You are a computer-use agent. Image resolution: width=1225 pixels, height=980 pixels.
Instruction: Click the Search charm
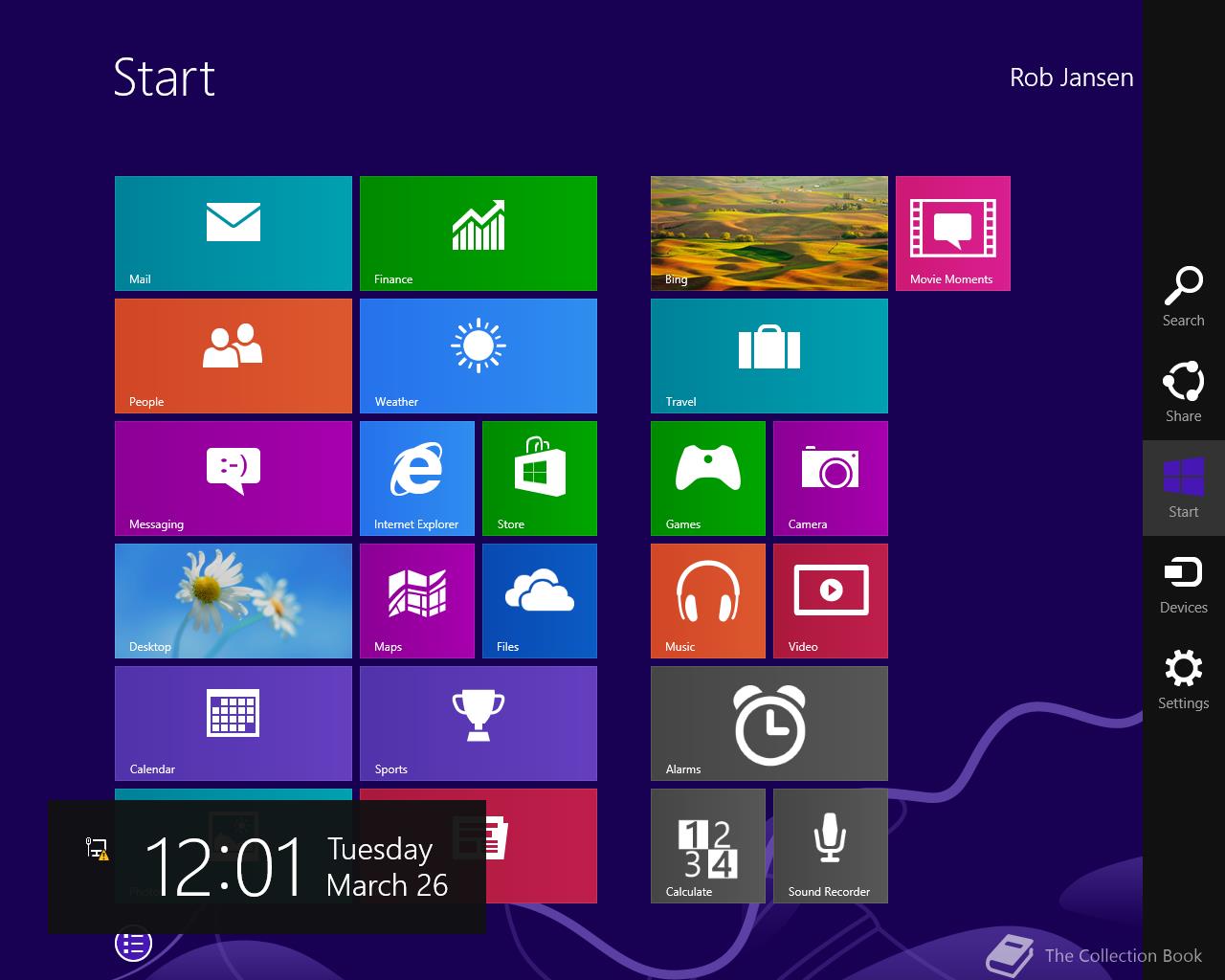pyautogui.click(x=1184, y=297)
